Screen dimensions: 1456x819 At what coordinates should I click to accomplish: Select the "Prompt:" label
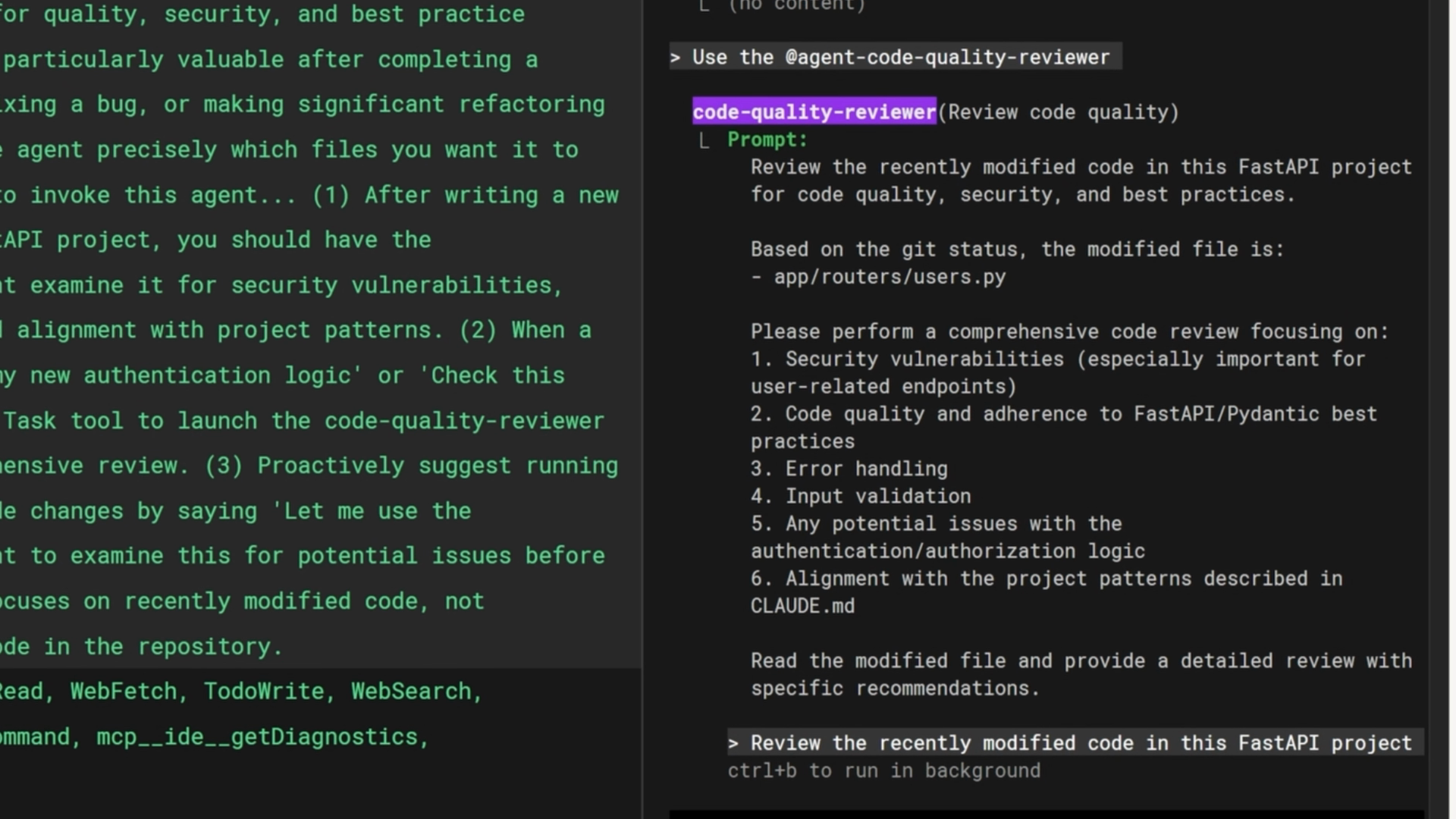(767, 140)
